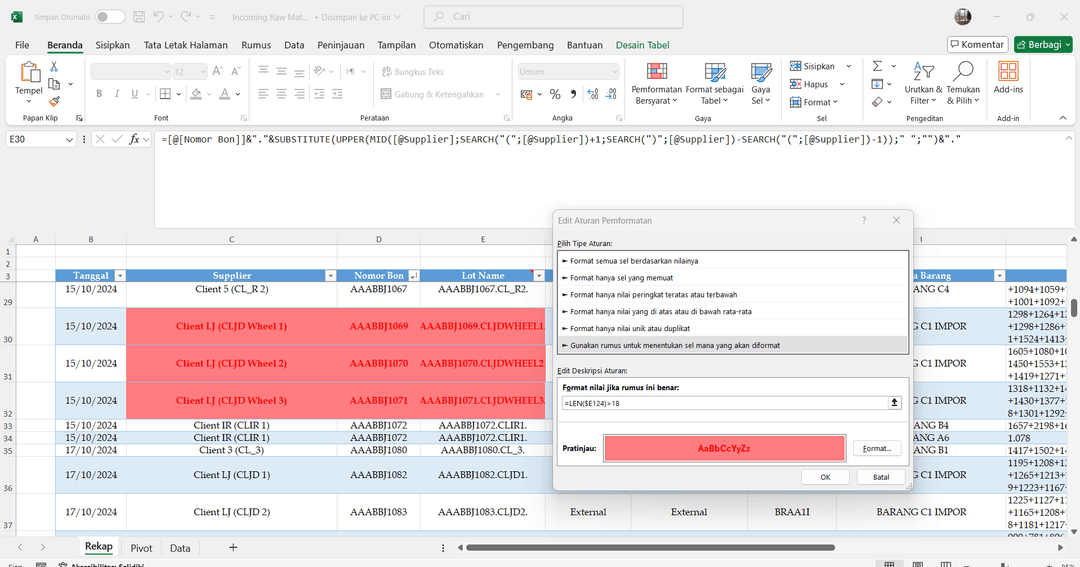This screenshot has width=1080, height=567.
Task: Click the Add-ins icon in ribbon
Action: (1008, 70)
